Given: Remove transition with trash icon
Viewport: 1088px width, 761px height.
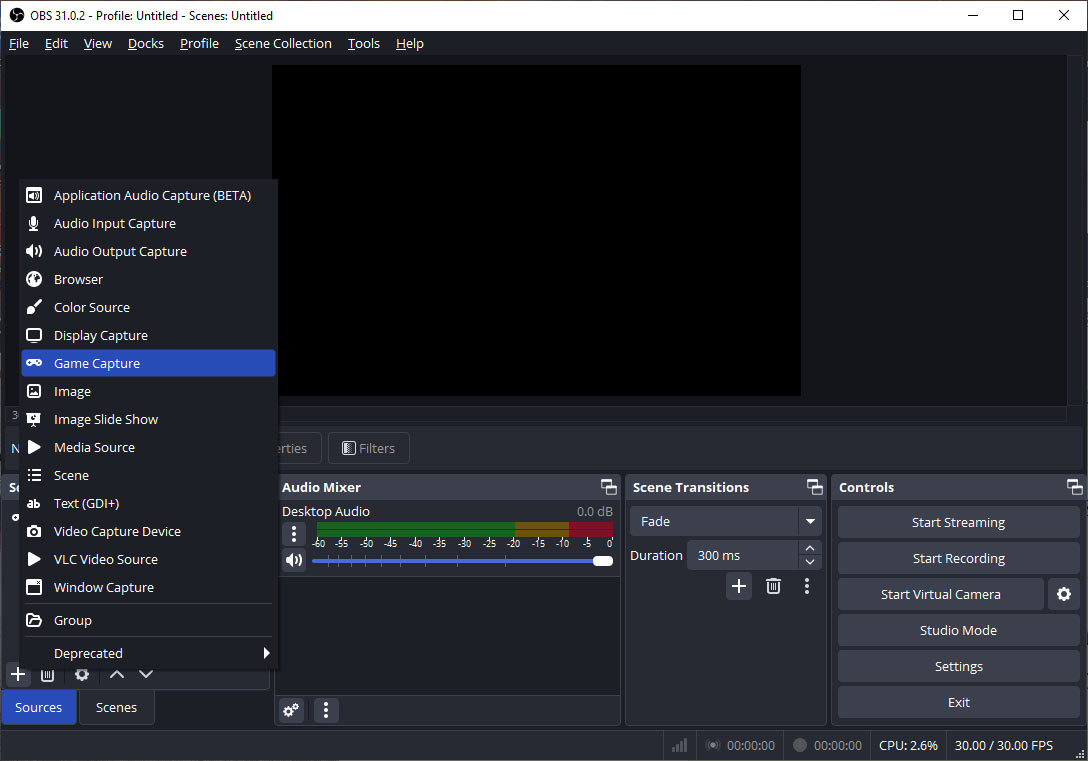Looking at the screenshot, I should tap(773, 586).
